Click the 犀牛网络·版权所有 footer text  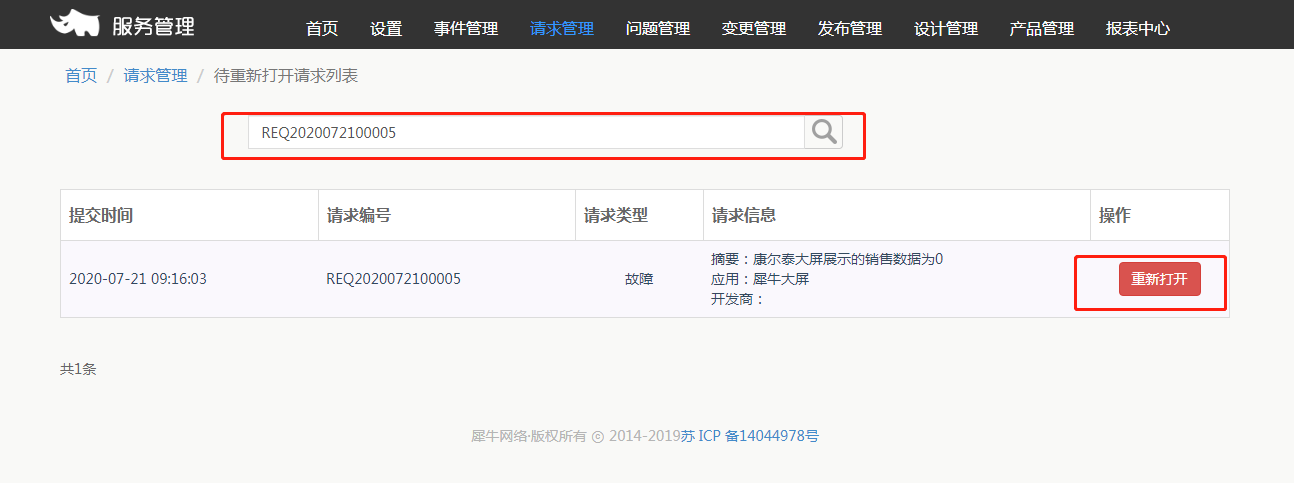pyautogui.click(x=530, y=436)
